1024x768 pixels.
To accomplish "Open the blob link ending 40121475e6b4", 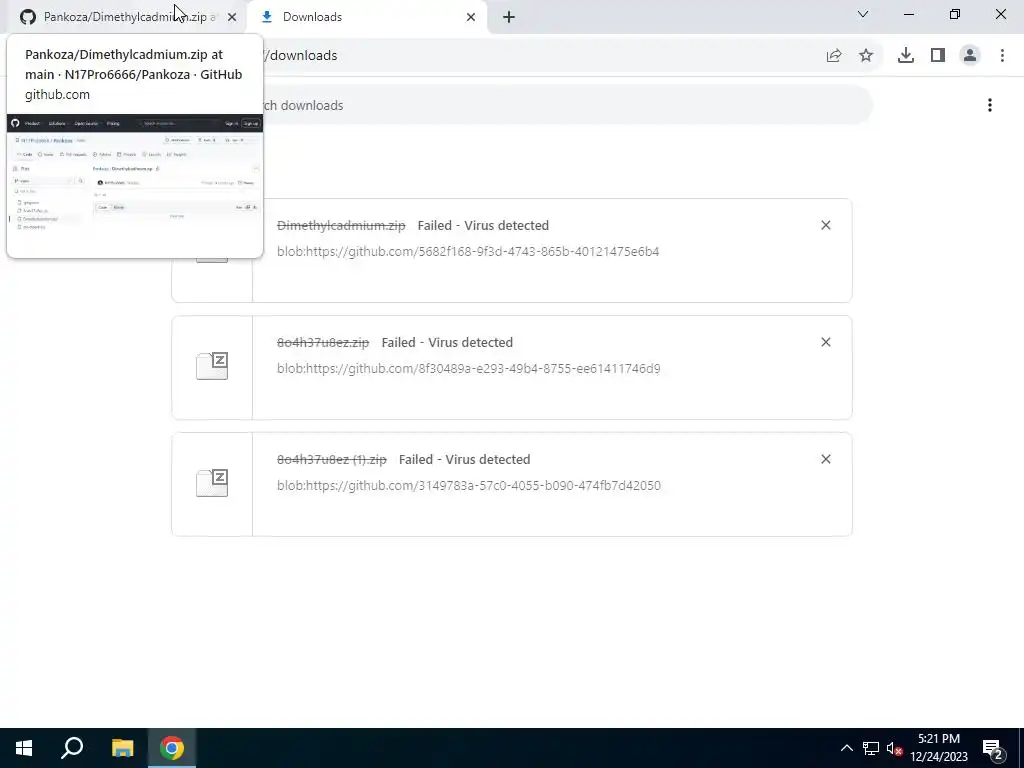I will (x=468, y=251).
